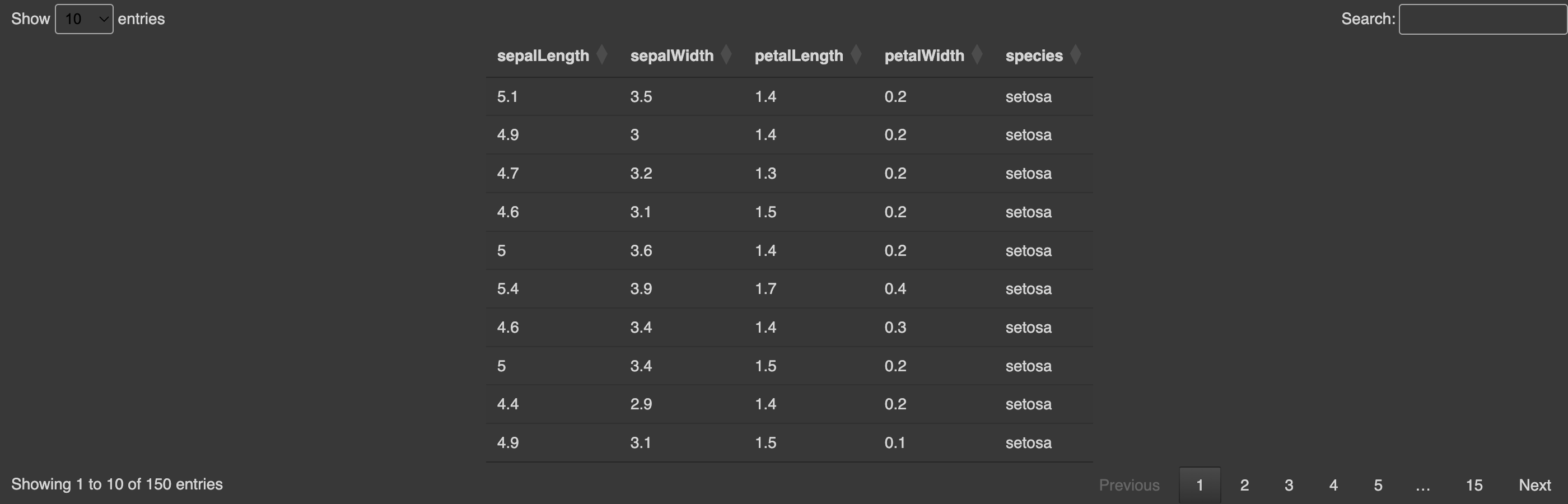Click inside the Search input field
1568x504 pixels.
click(1482, 19)
